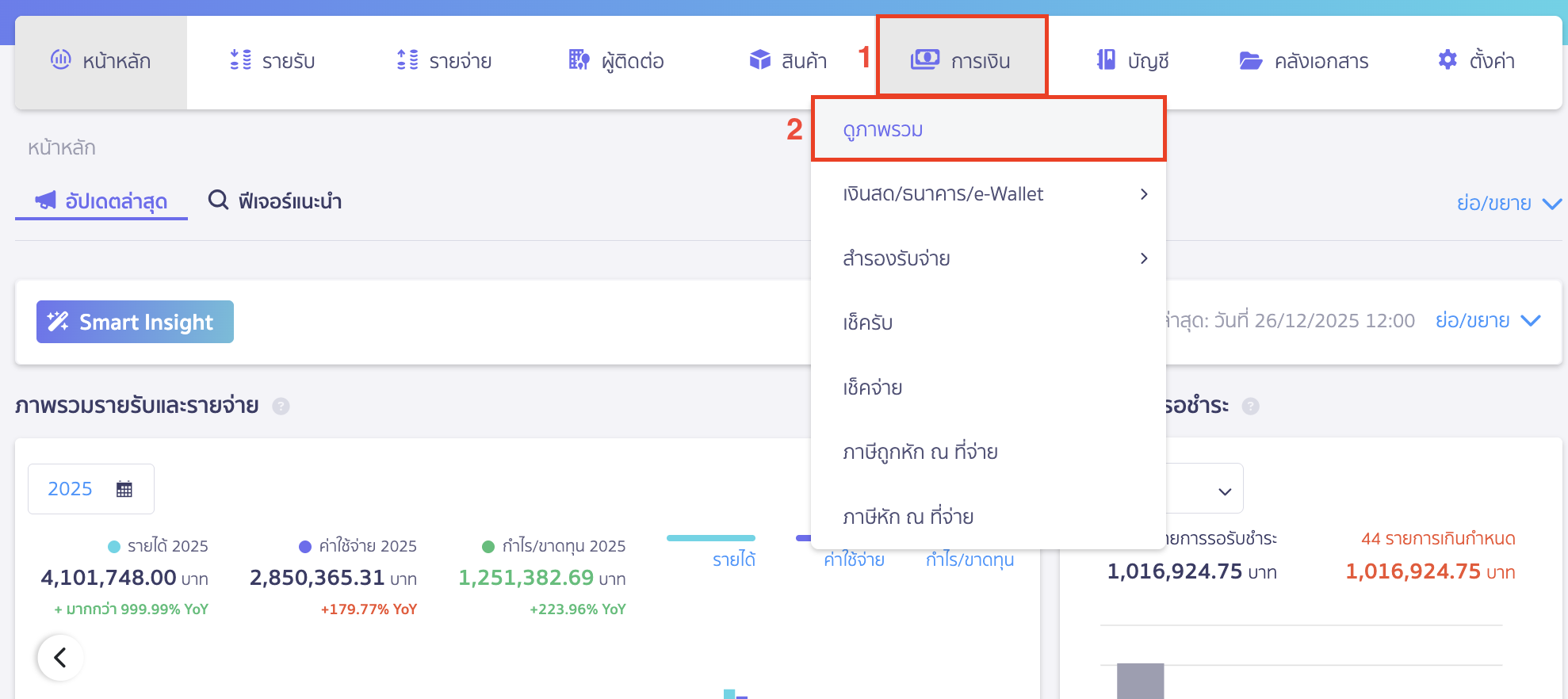Toggle ค่าใช้จ่าย 2025 legend dot

305,547
